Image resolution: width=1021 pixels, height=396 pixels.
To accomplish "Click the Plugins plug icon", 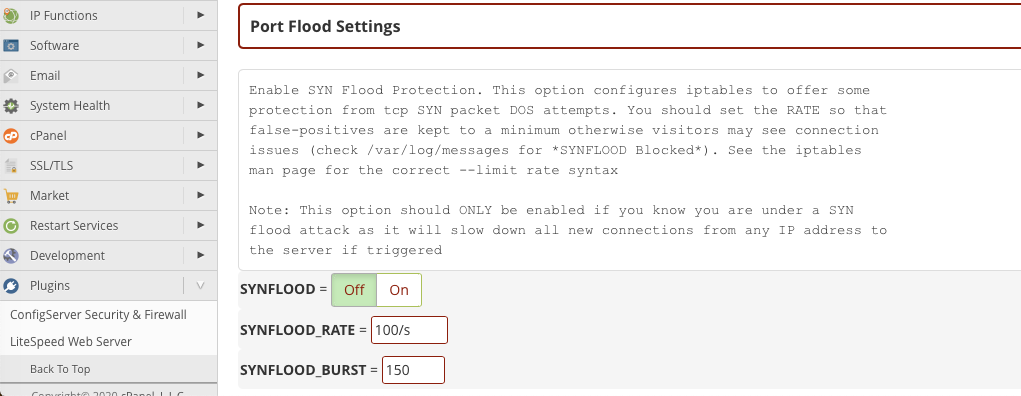I will 10,285.
